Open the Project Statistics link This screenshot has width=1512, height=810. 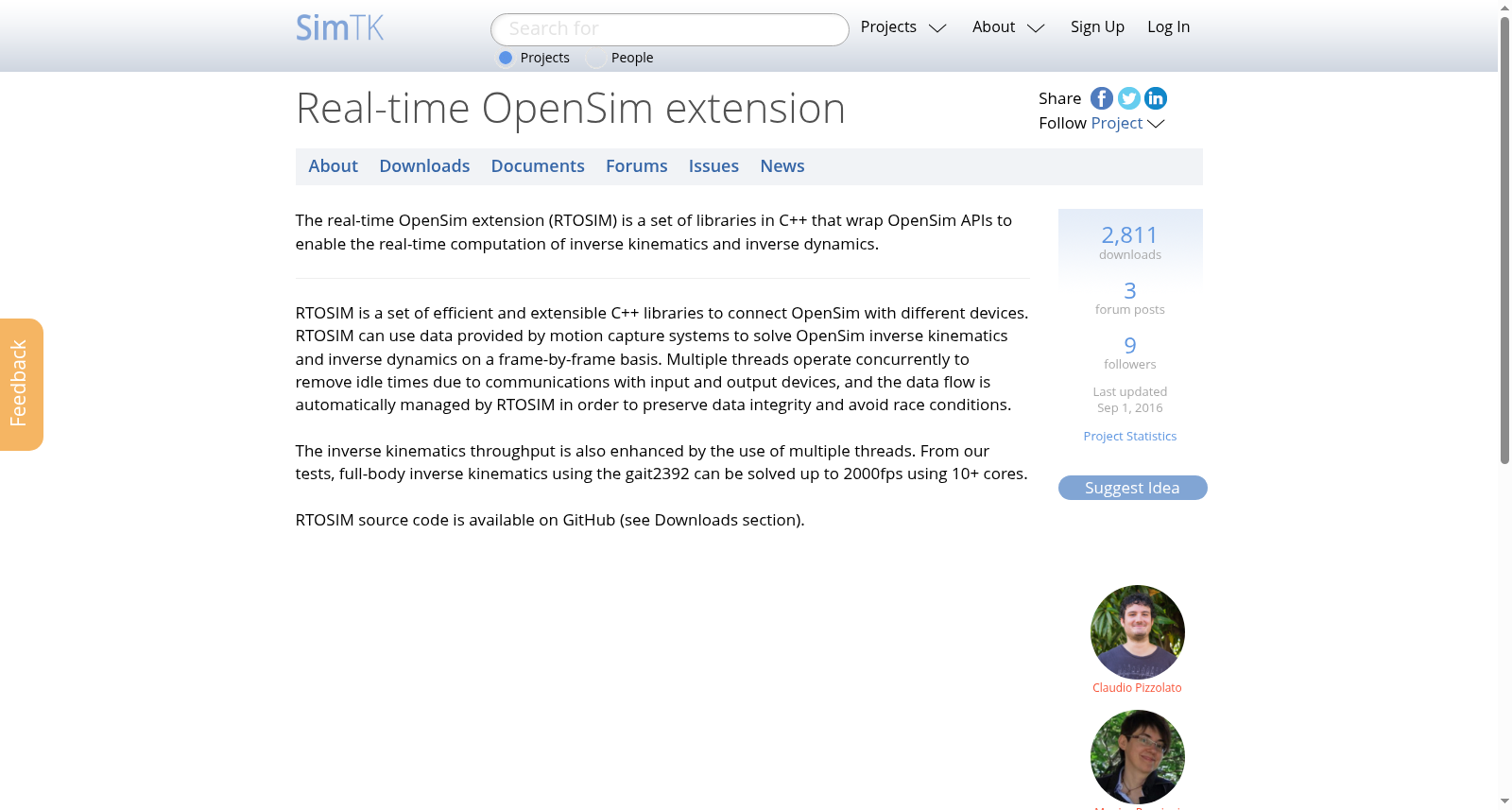(x=1130, y=436)
